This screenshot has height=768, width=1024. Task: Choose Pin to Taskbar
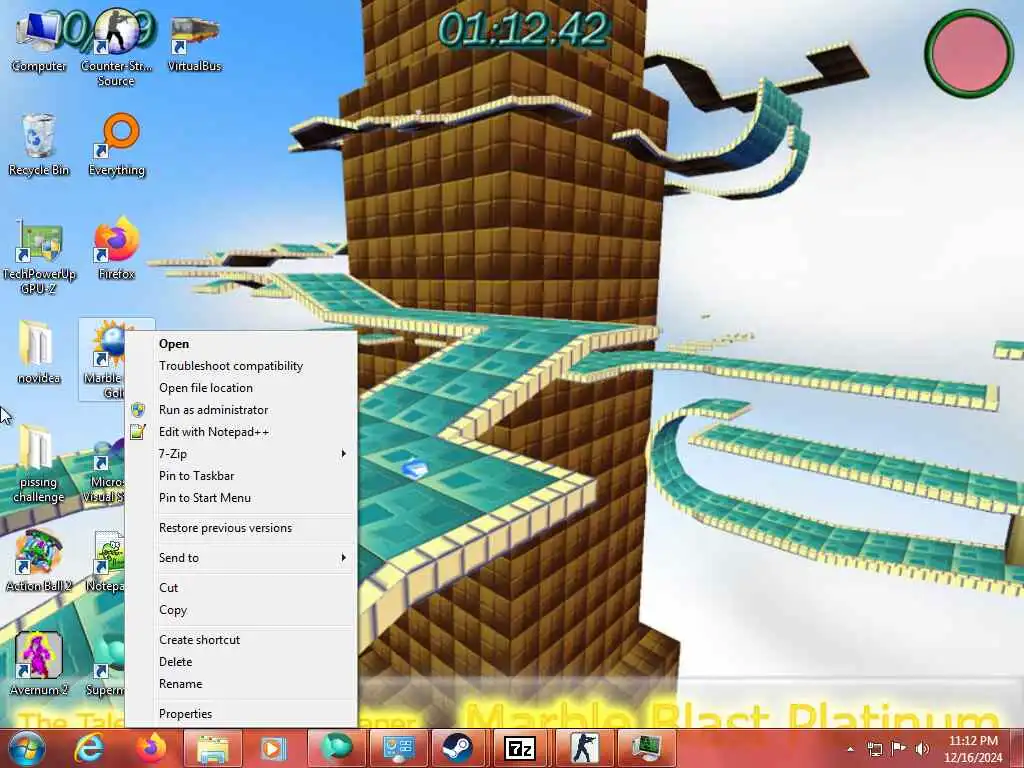point(240,476)
